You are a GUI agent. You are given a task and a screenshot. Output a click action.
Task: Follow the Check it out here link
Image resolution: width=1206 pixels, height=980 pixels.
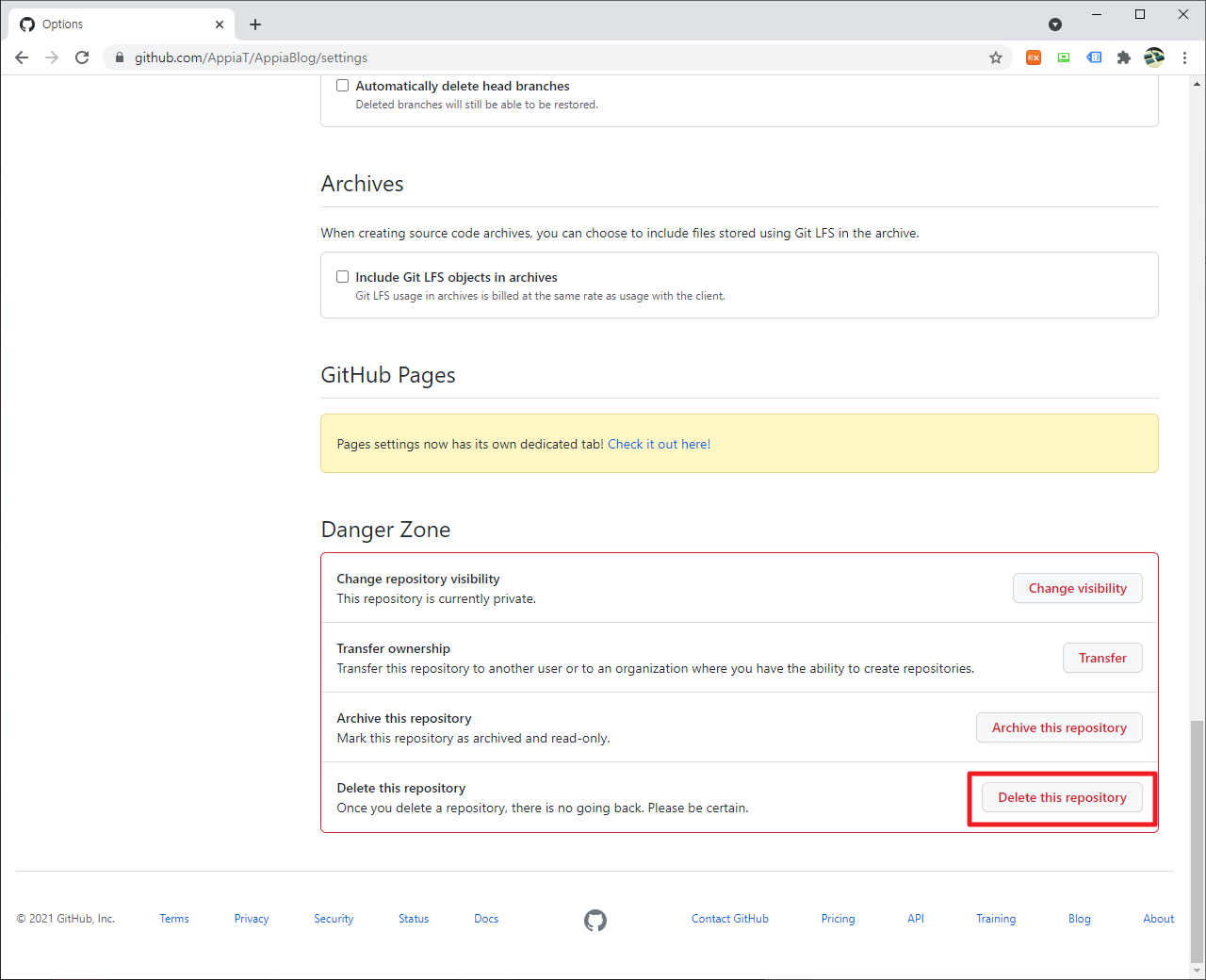coord(659,444)
